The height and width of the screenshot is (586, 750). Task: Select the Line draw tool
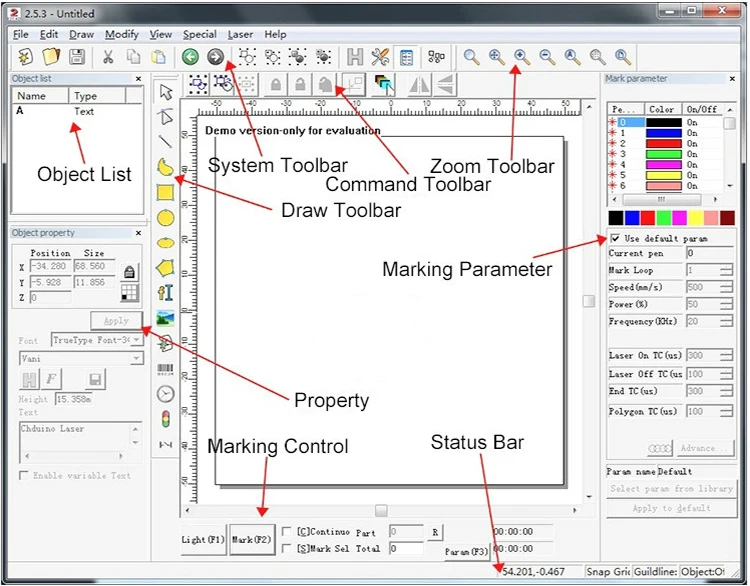pyautogui.click(x=165, y=142)
